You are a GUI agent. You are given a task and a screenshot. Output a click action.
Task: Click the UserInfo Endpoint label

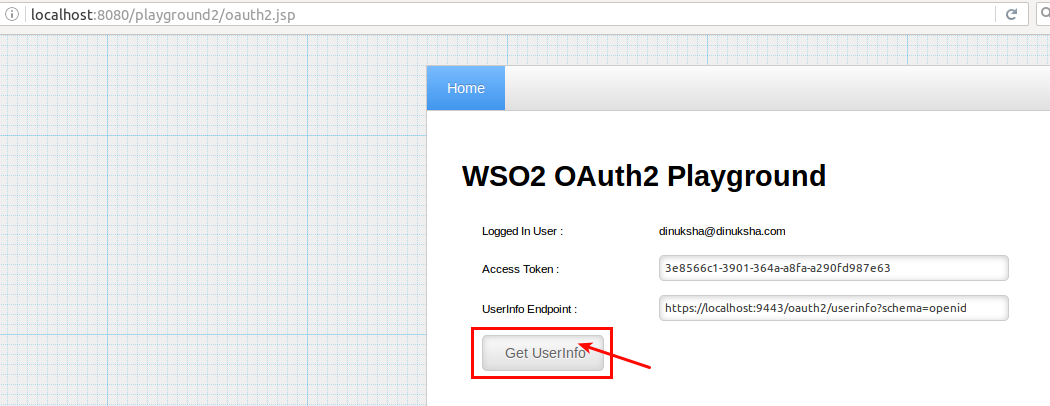click(x=529, y=310)
